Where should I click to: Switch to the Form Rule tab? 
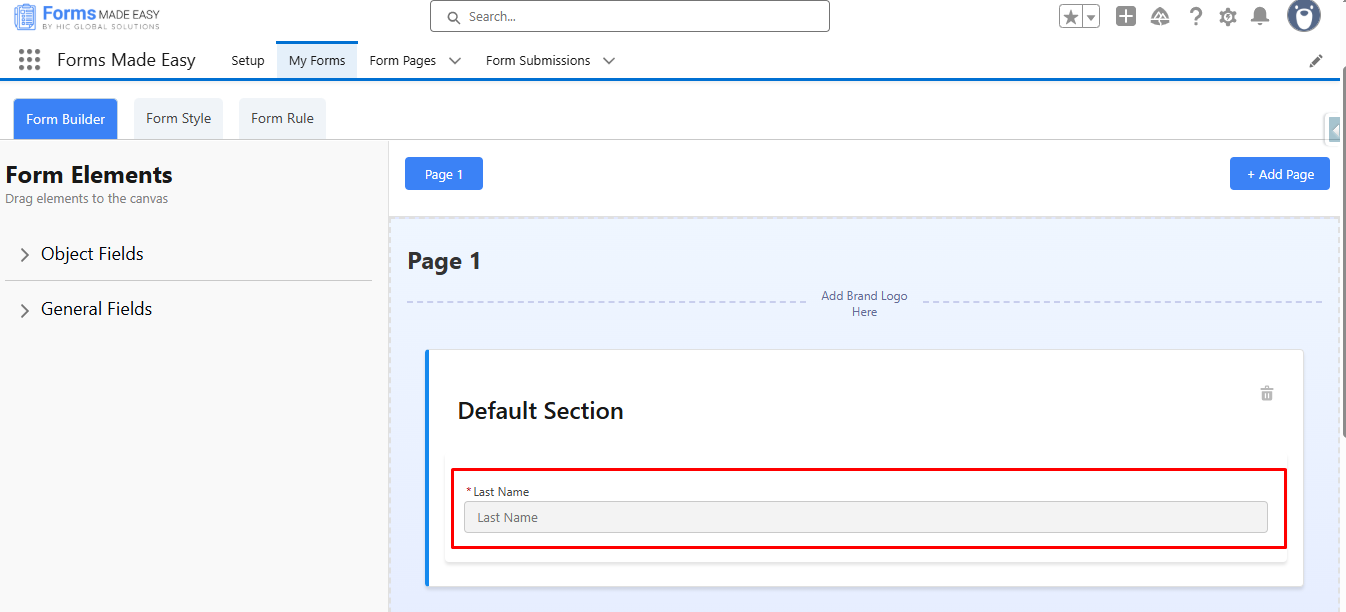coord(282,118)
